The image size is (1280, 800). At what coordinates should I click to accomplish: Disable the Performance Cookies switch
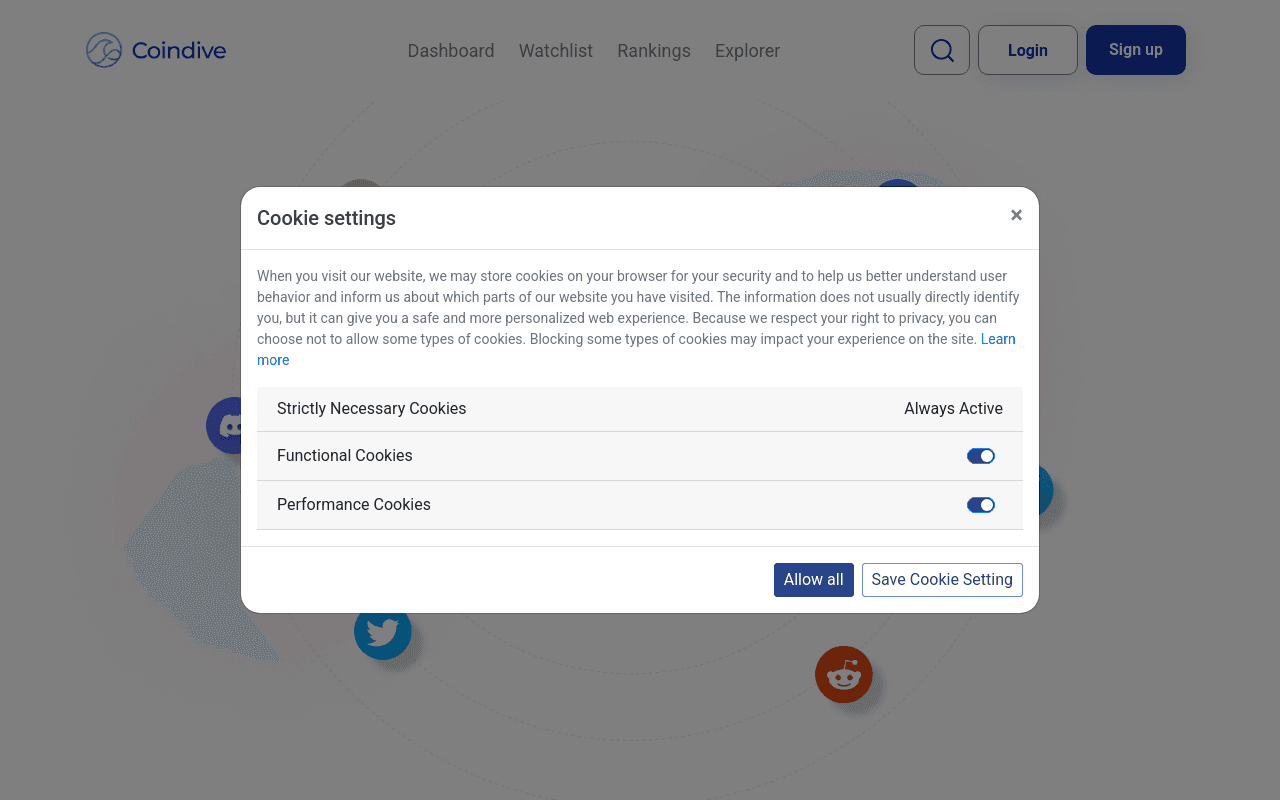point(981,505)
